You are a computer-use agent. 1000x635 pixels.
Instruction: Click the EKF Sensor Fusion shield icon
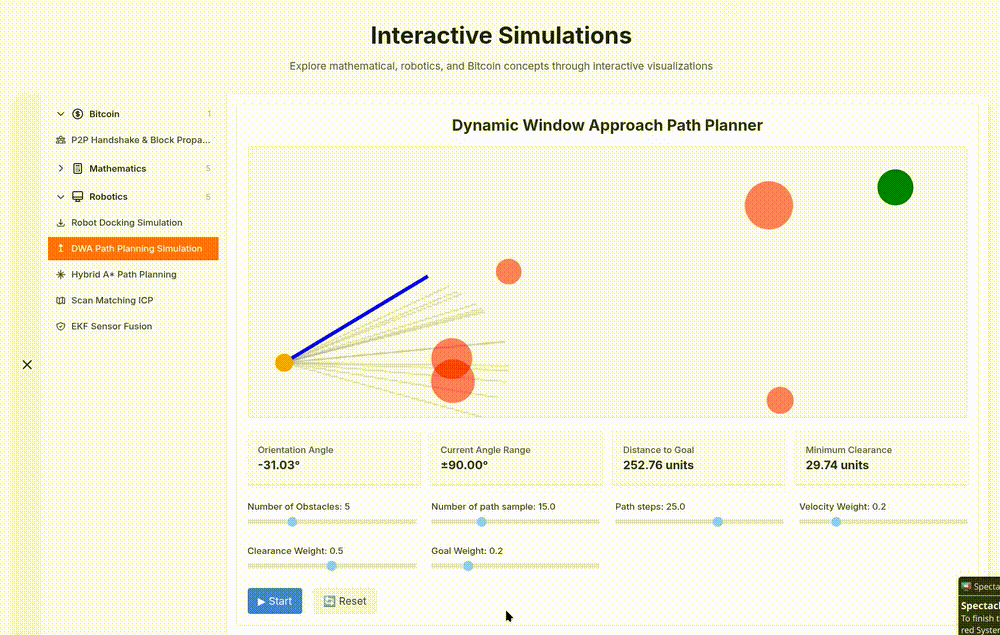click(61, 326)
